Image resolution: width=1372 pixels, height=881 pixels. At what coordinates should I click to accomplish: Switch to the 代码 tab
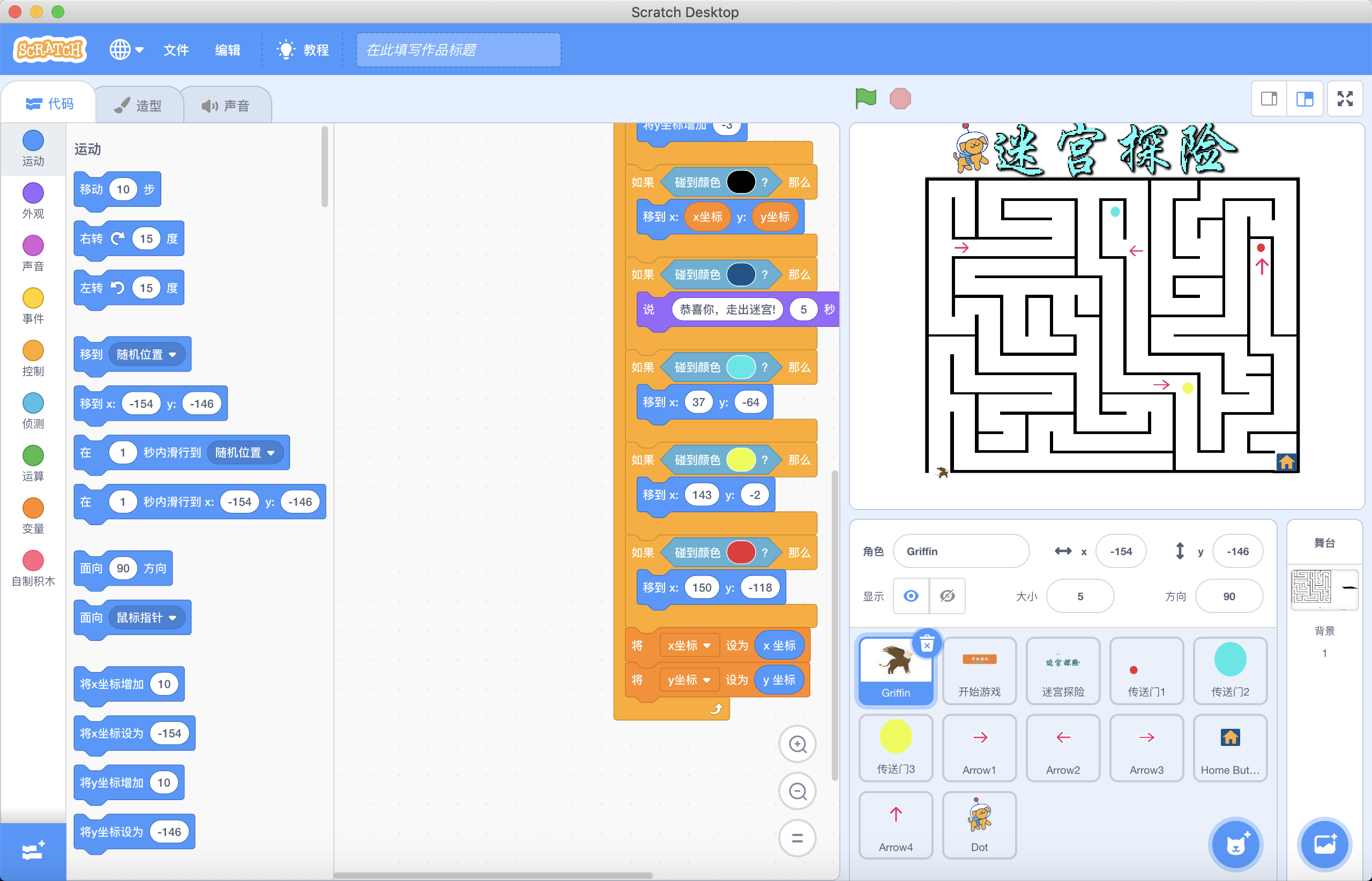click(x=49, y=103)
